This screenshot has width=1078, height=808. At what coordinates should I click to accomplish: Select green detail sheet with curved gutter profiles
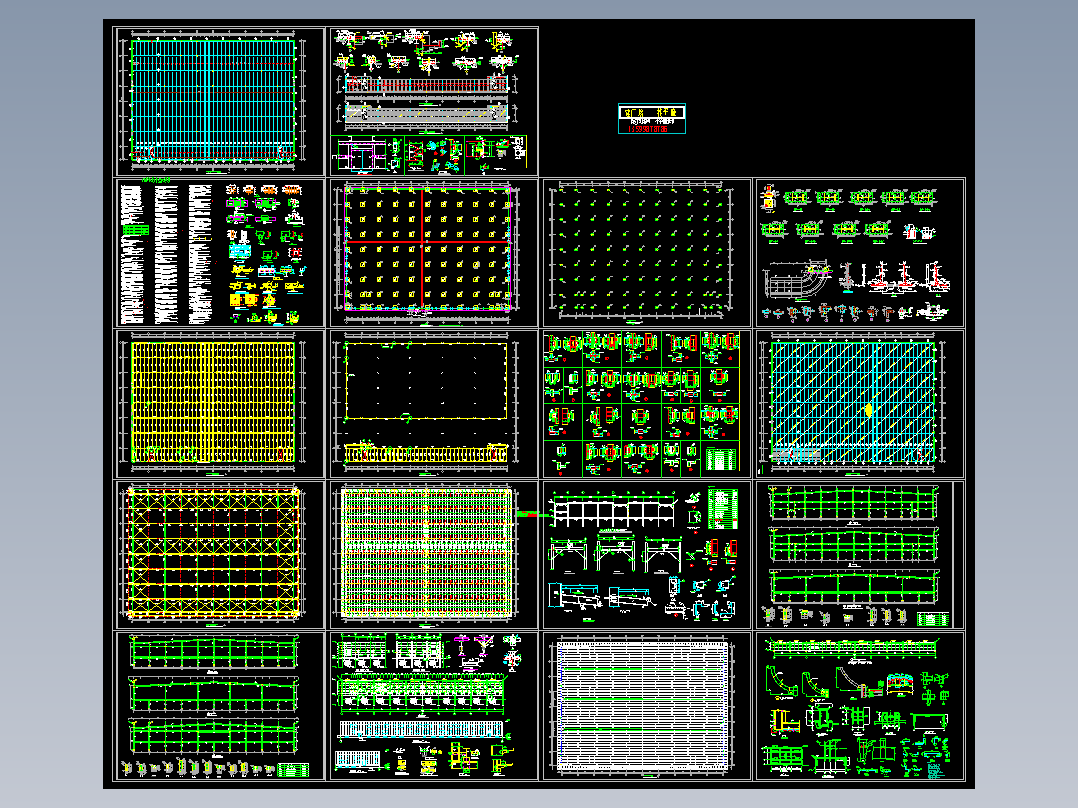tap(860, 706)
